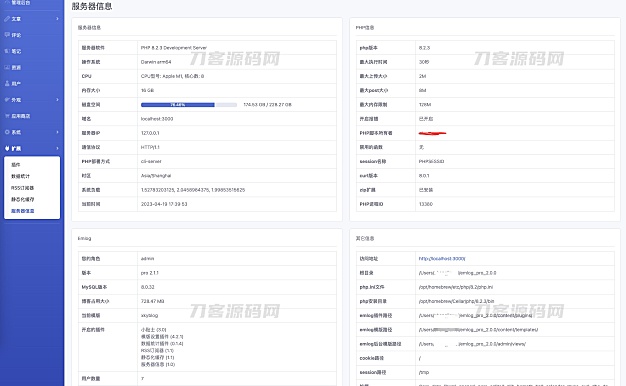Click the 系统 gear icon in sidebar
626x386 pixels.
tap(7, 132)
